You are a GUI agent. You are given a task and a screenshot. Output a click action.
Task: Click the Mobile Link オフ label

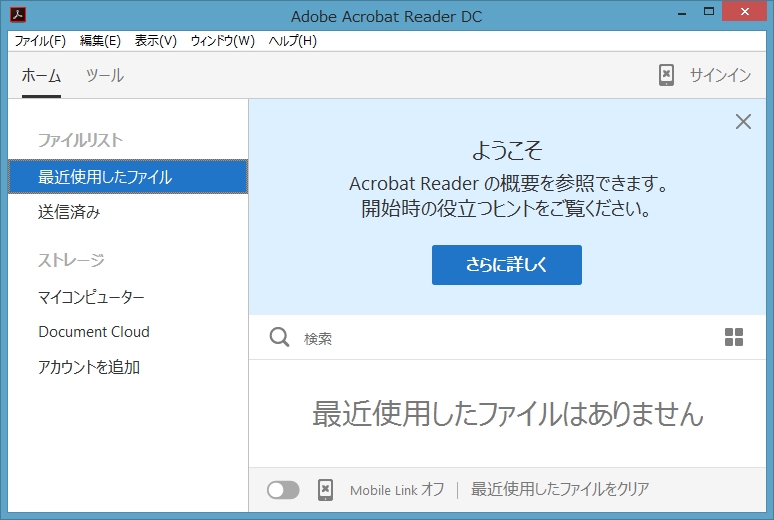(397, 490)
